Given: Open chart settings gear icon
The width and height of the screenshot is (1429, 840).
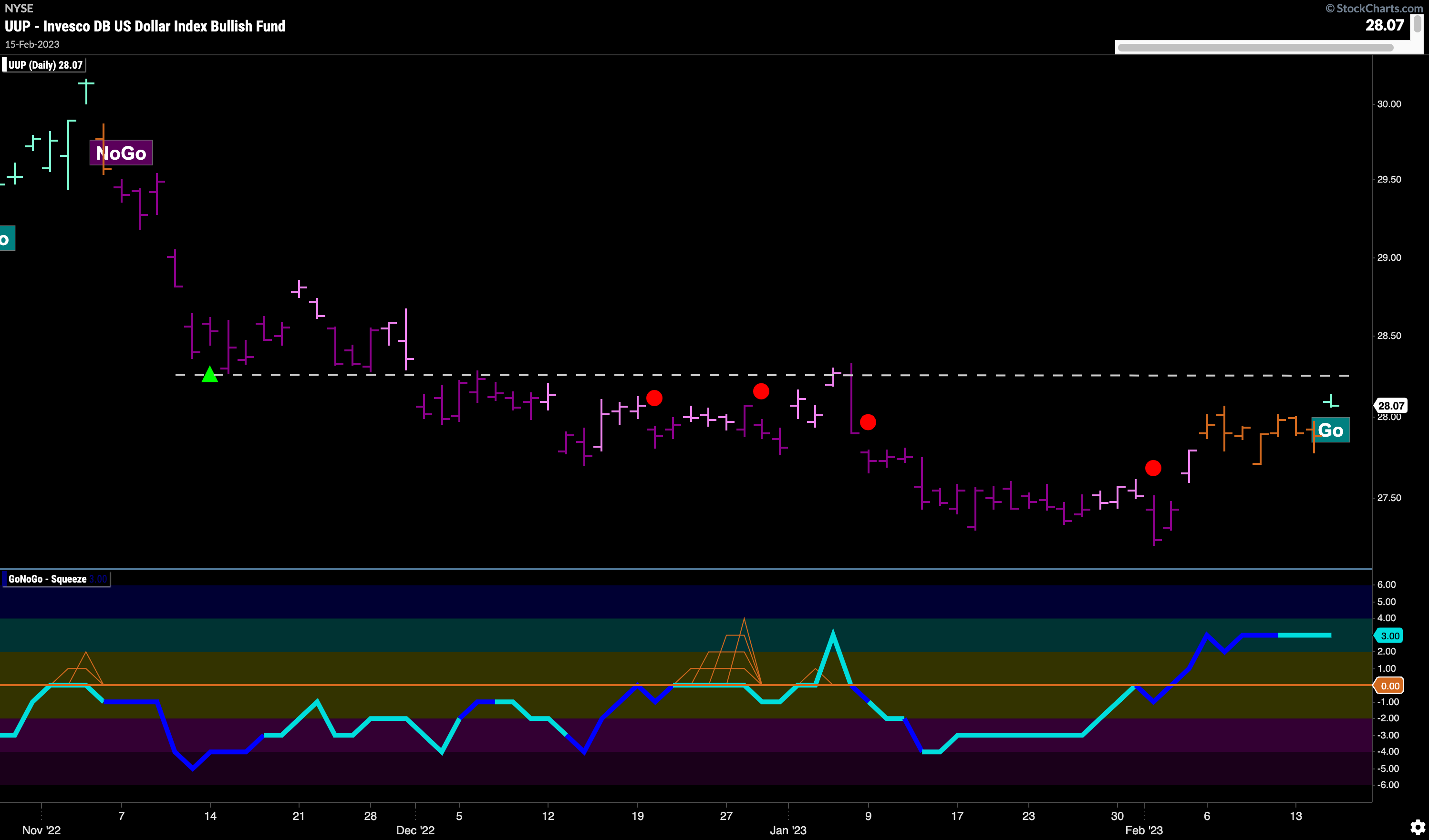Looking at the screenshot, I should tap(1418, 826).
